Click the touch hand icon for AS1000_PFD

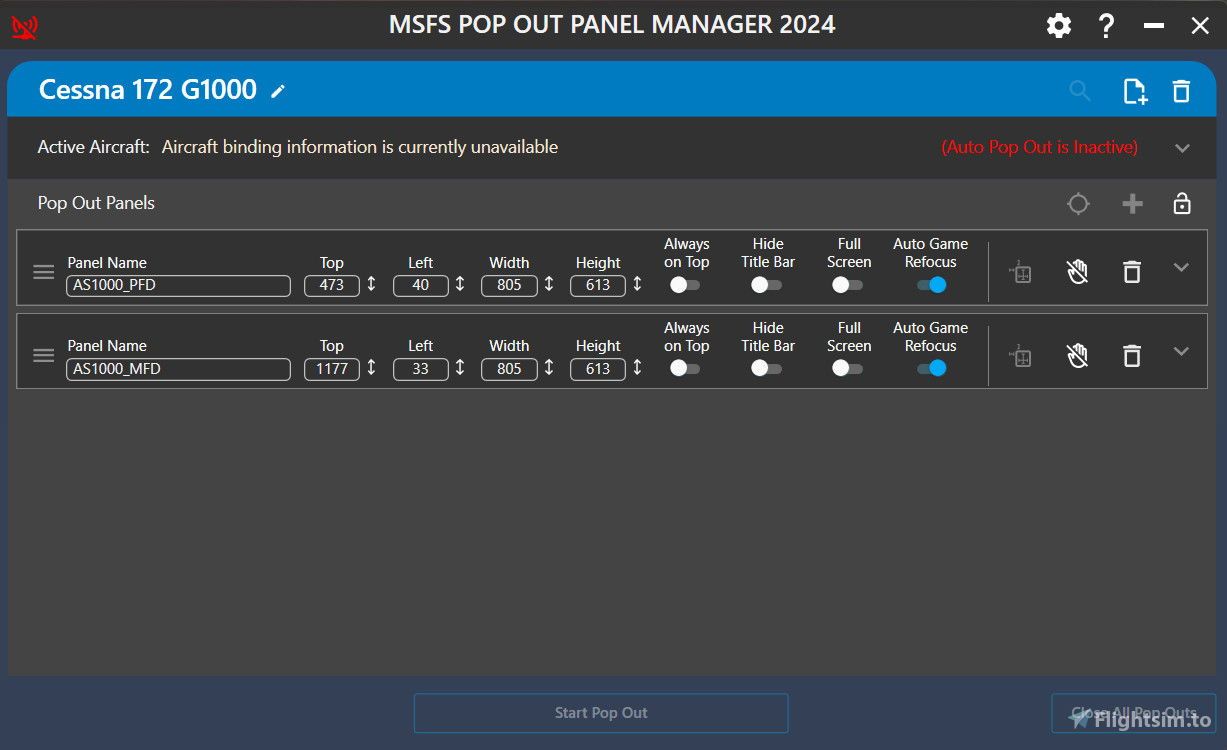click(1077, 272)
